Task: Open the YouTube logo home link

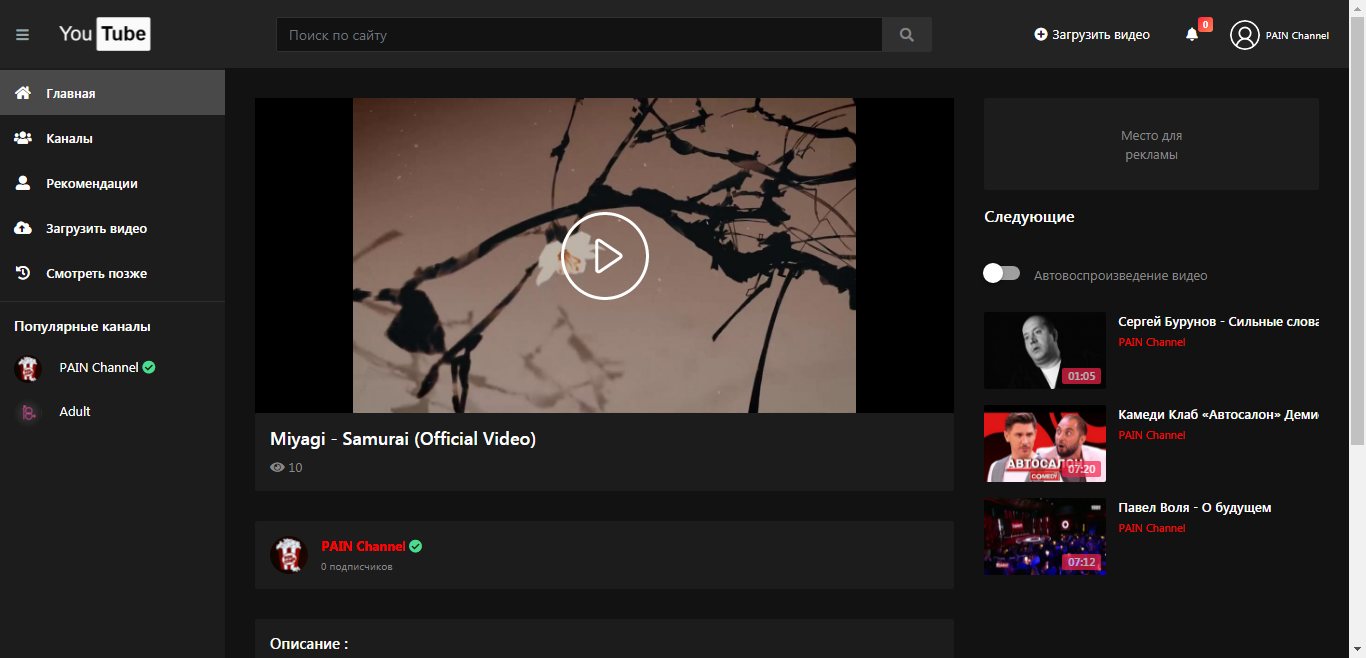Action: coord(104,34)
